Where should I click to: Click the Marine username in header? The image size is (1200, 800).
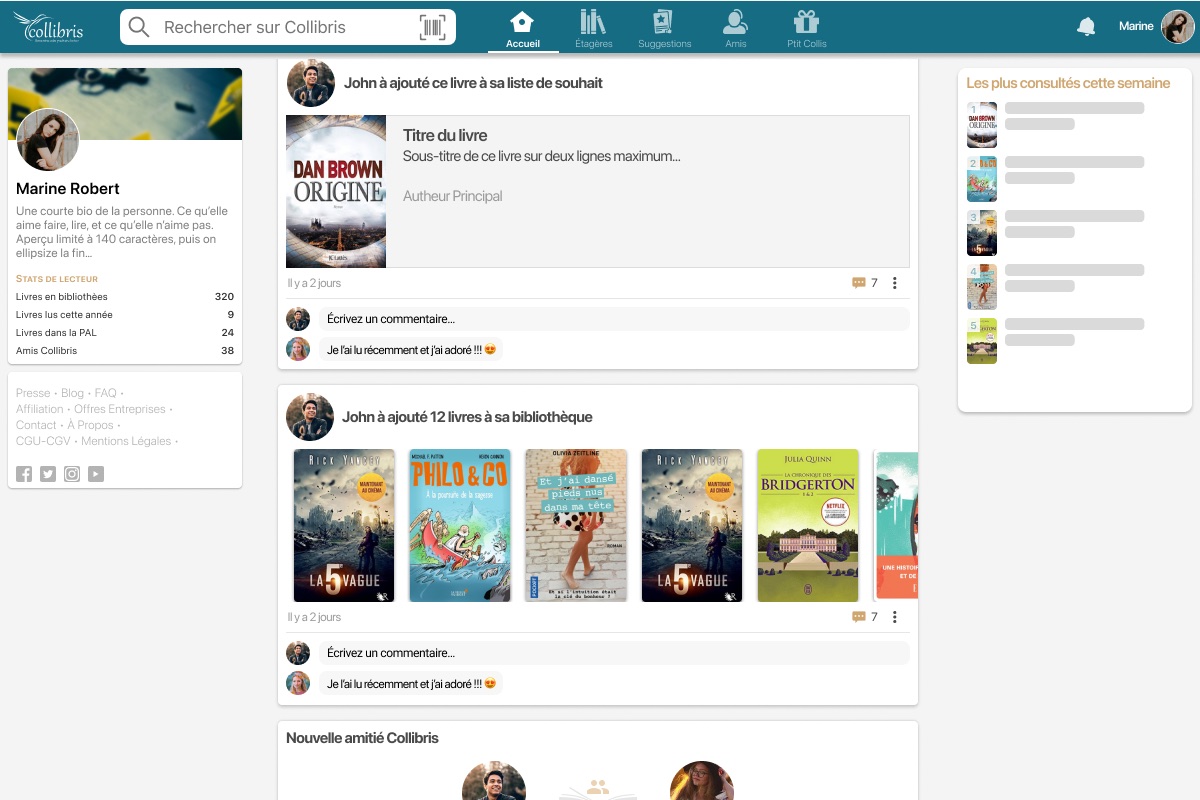tap(1136, 27)
